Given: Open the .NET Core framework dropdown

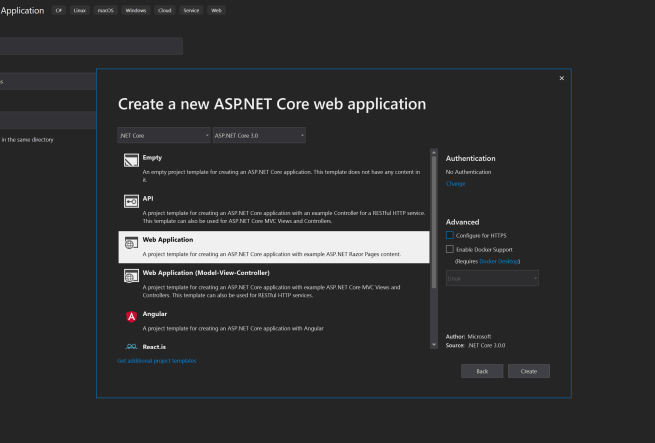Looking at the screenshot, I should coord(164,135).
